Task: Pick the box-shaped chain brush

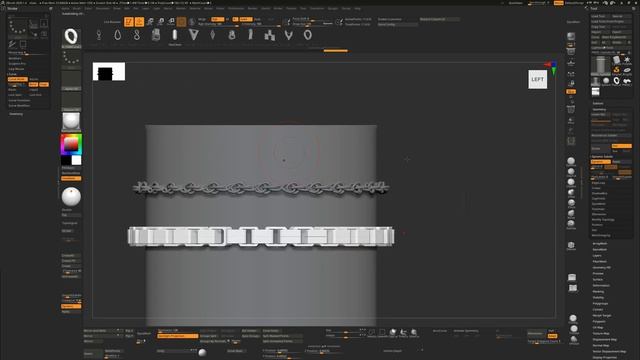Action: 156,35
